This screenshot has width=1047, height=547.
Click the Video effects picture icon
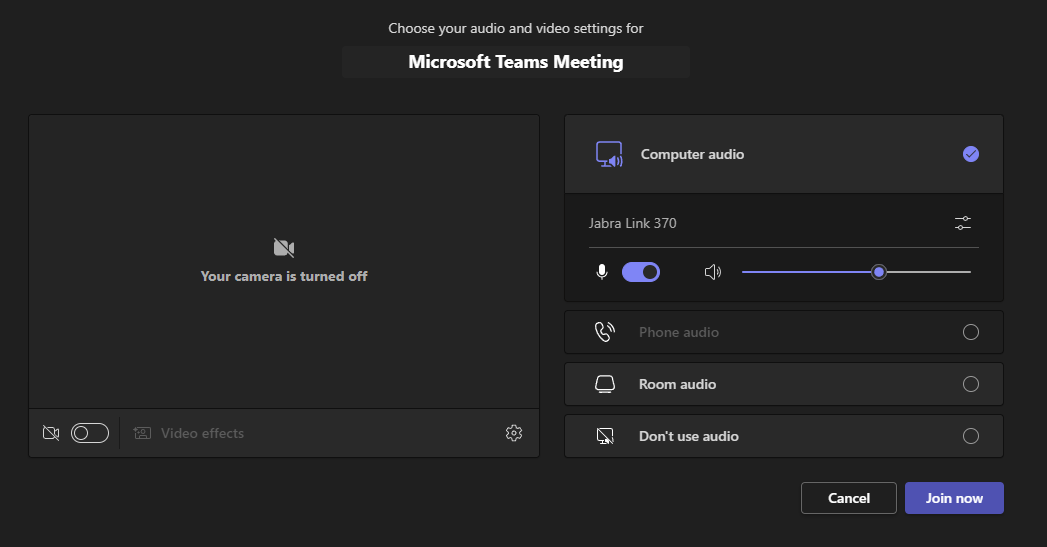(x=142, y=433)
